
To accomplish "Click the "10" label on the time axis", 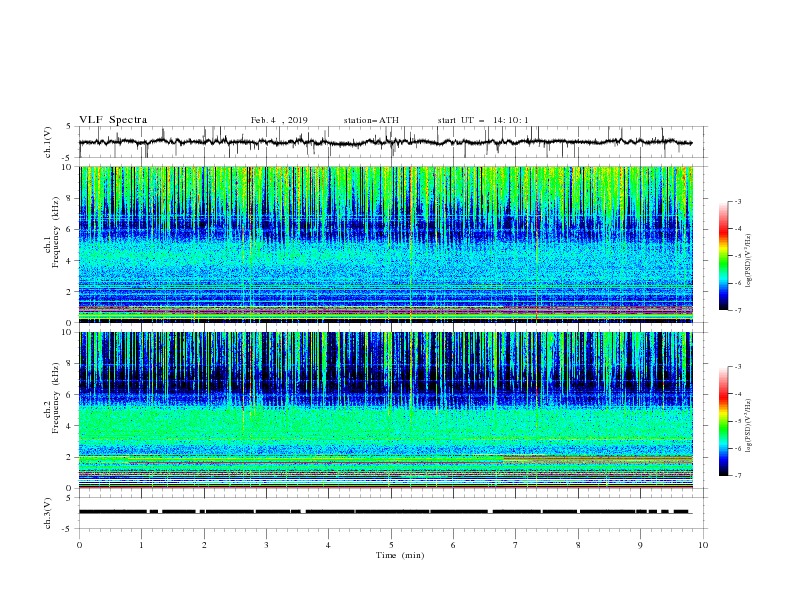I will [x=703, y=545].
